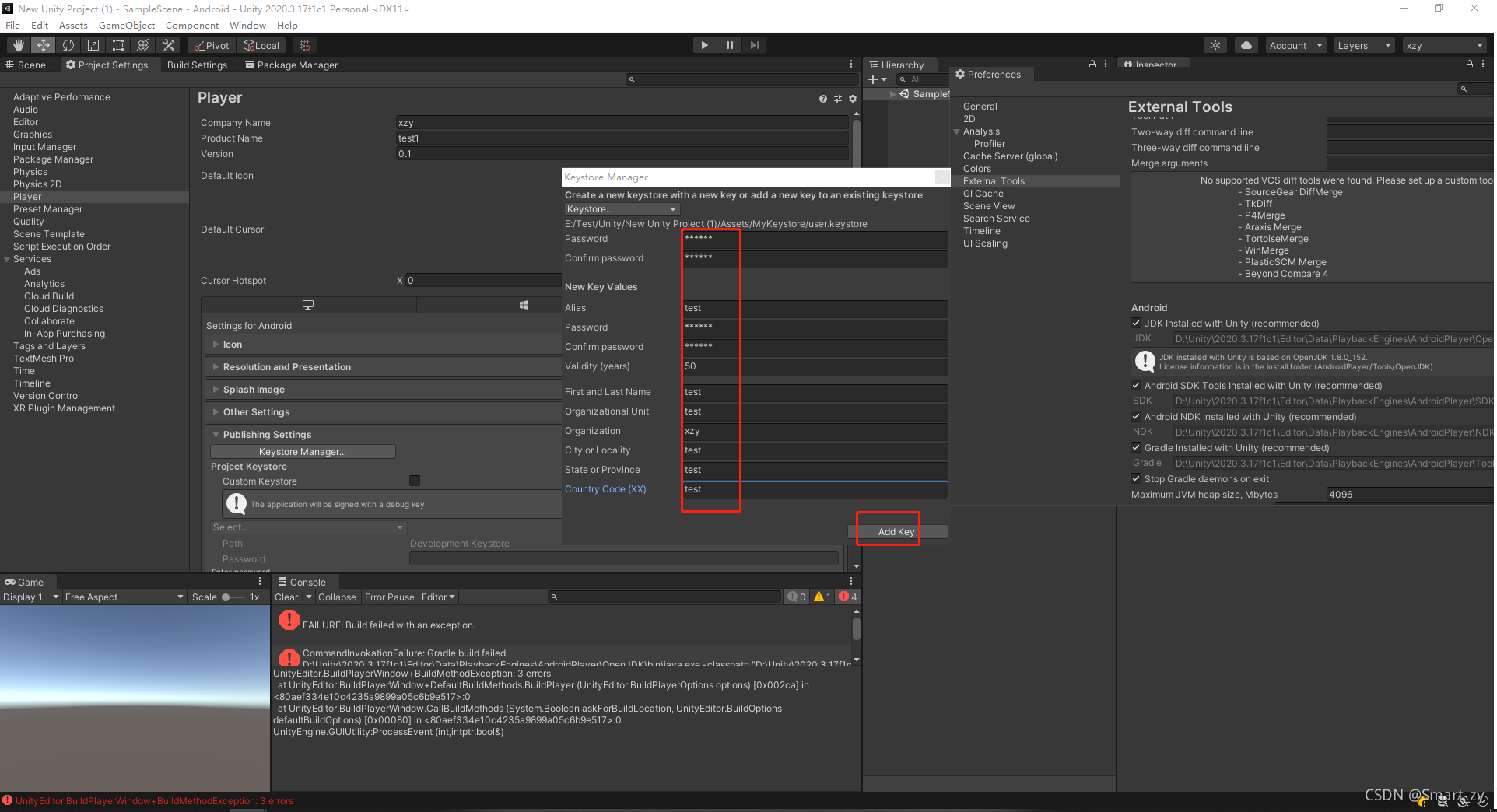This screenshot has height=812, width=1497.
Task: Switch to the Scene tab
Action: 26,65
